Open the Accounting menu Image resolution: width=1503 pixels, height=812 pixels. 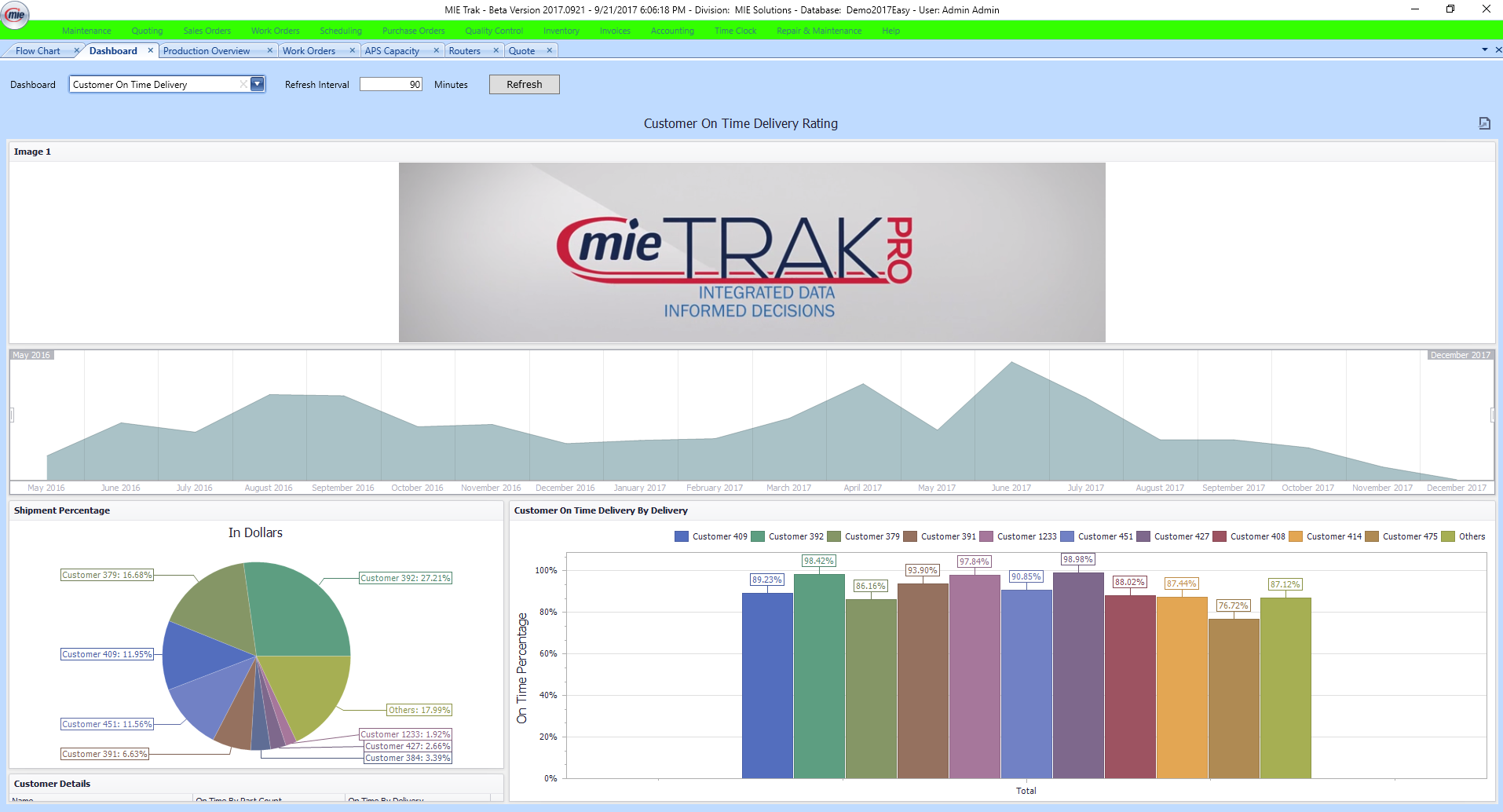(671, 31)
